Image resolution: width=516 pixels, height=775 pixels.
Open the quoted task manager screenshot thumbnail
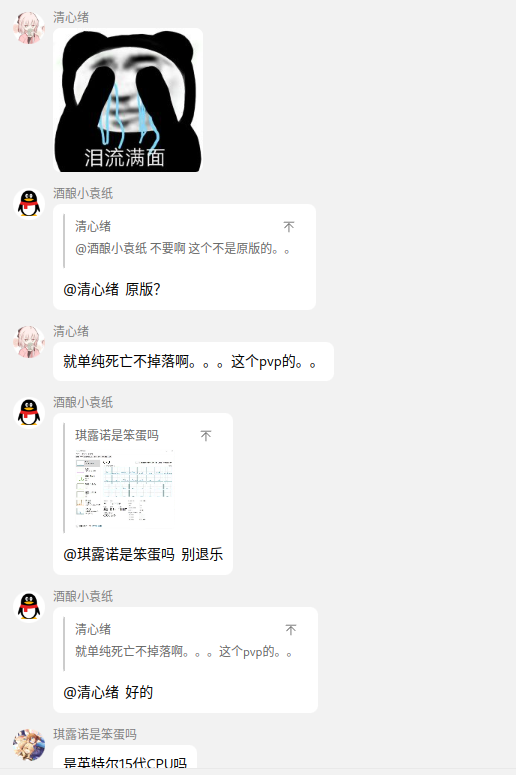tap(124, 488)
